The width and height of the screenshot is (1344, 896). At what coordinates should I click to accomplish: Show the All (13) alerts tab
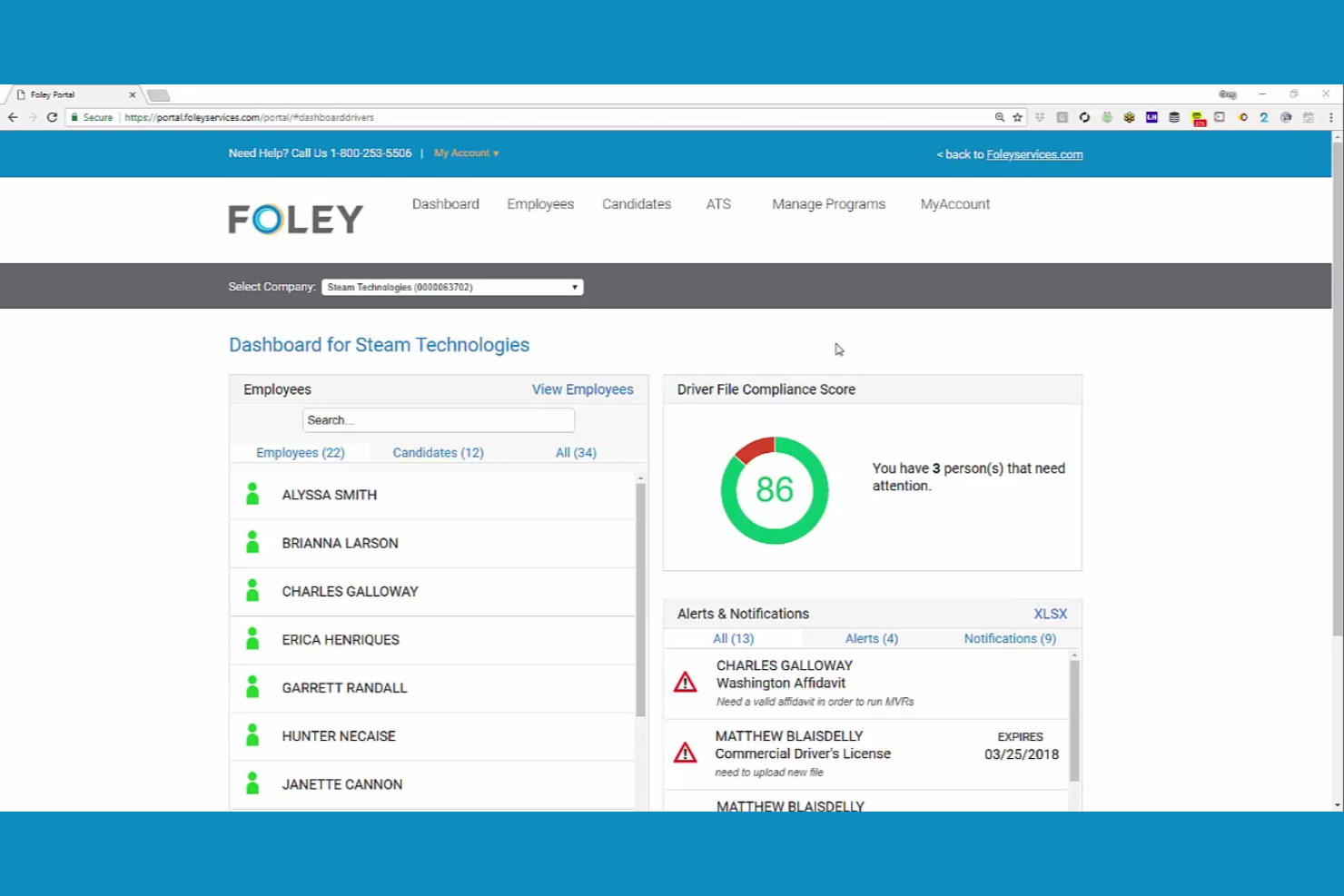(733, 638)
